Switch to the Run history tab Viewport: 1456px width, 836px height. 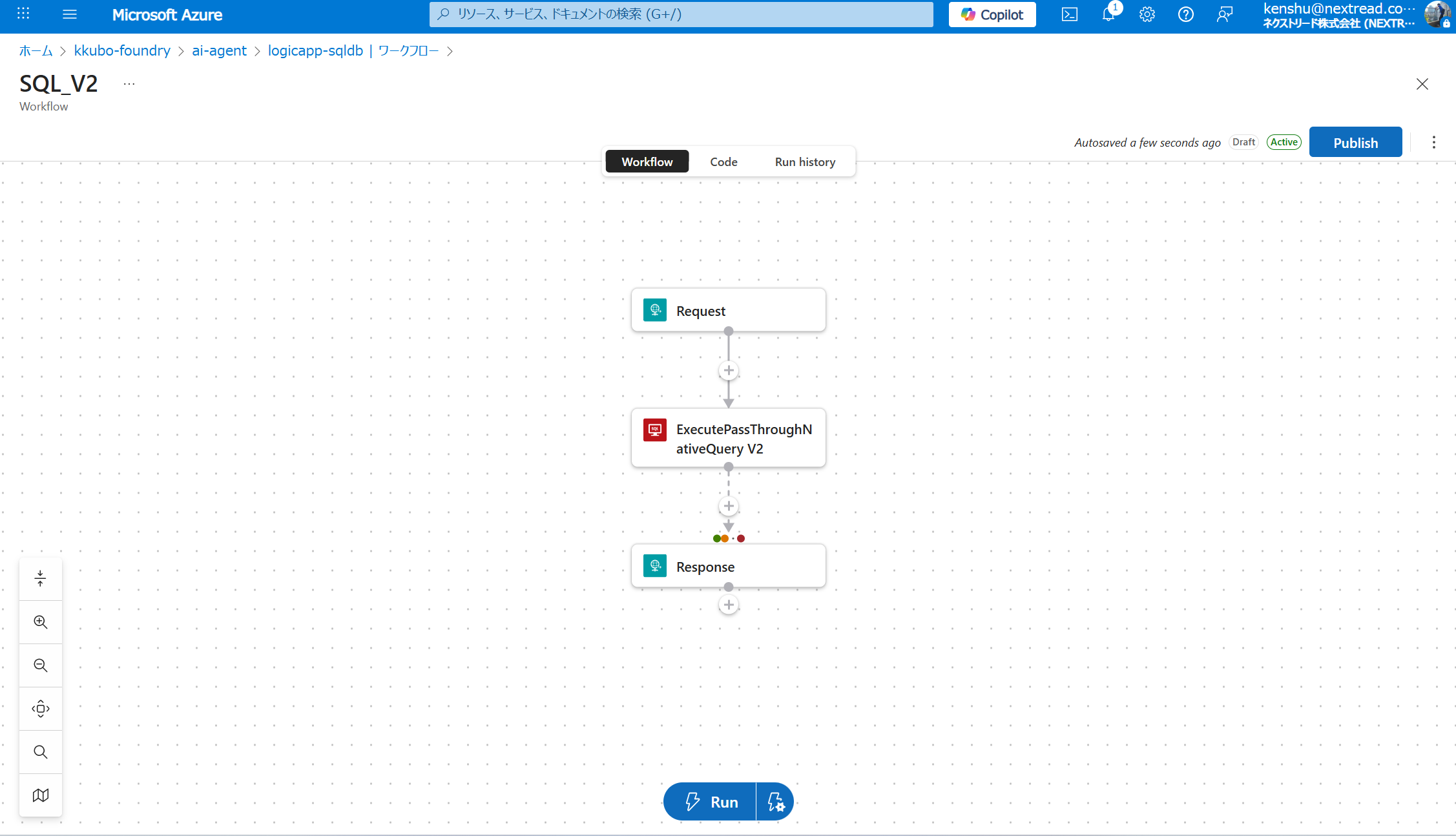coord(805,162)
